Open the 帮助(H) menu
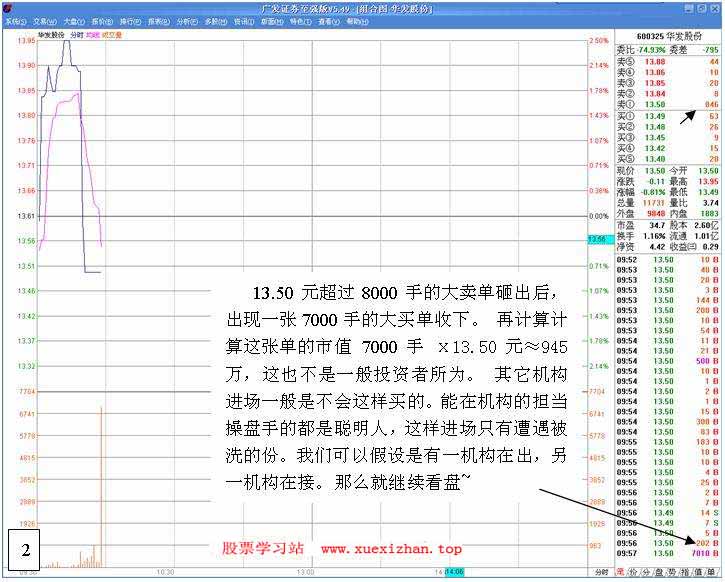The image size is (725, 582). (357, 21)
